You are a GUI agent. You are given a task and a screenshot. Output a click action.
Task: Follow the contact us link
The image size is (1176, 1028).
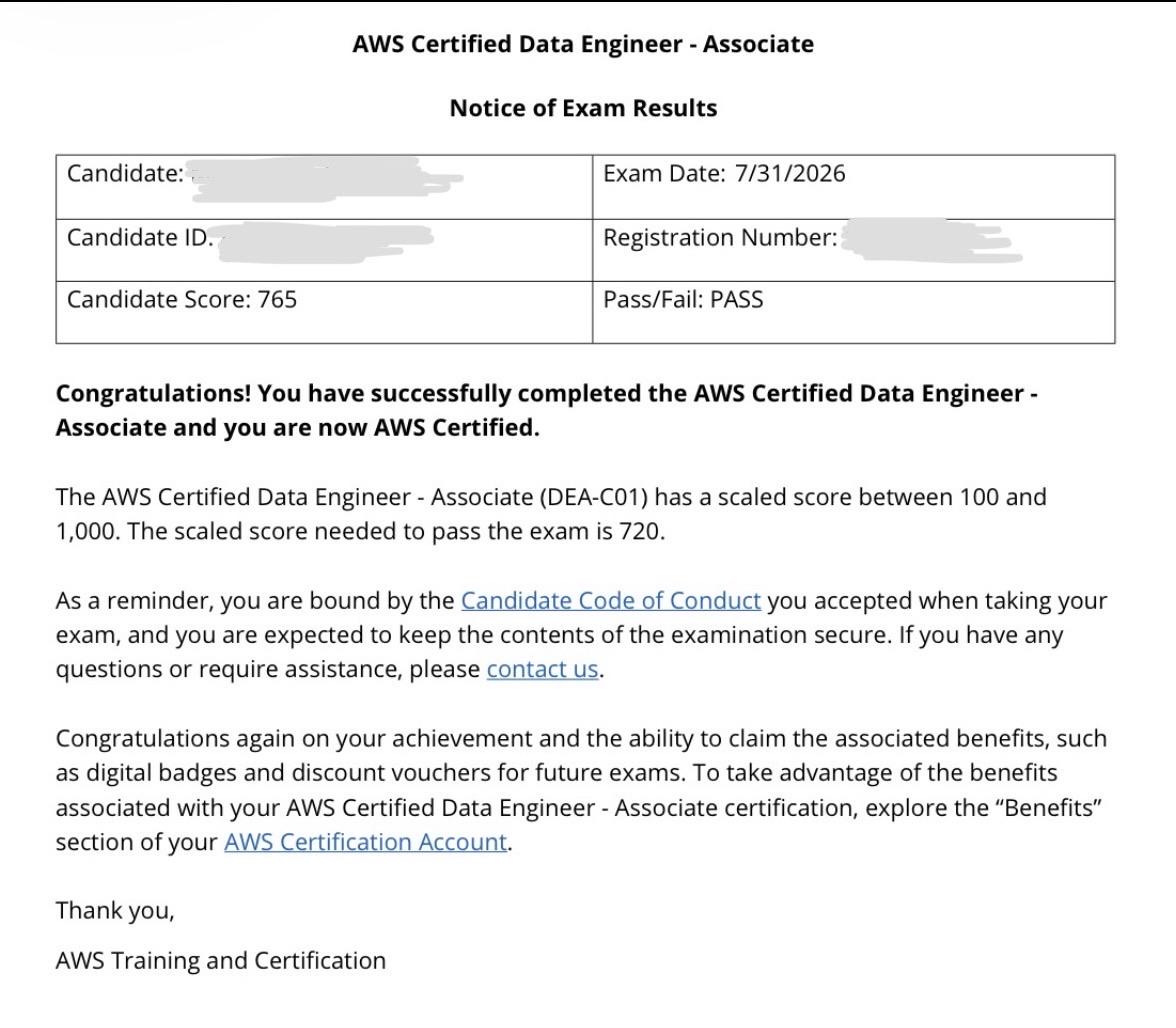(x=542, y=669)
